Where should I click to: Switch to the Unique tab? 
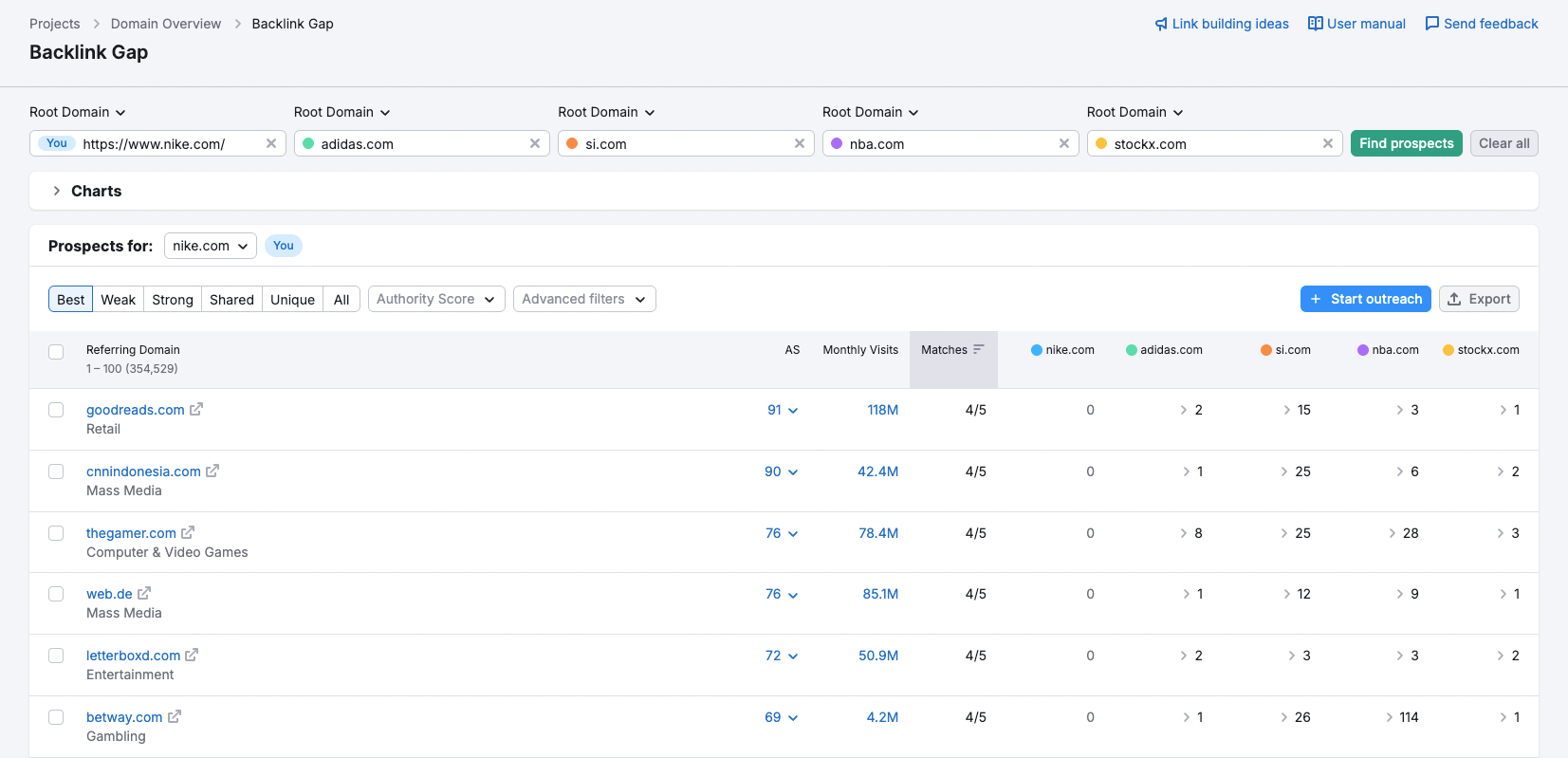coord(292,299)
